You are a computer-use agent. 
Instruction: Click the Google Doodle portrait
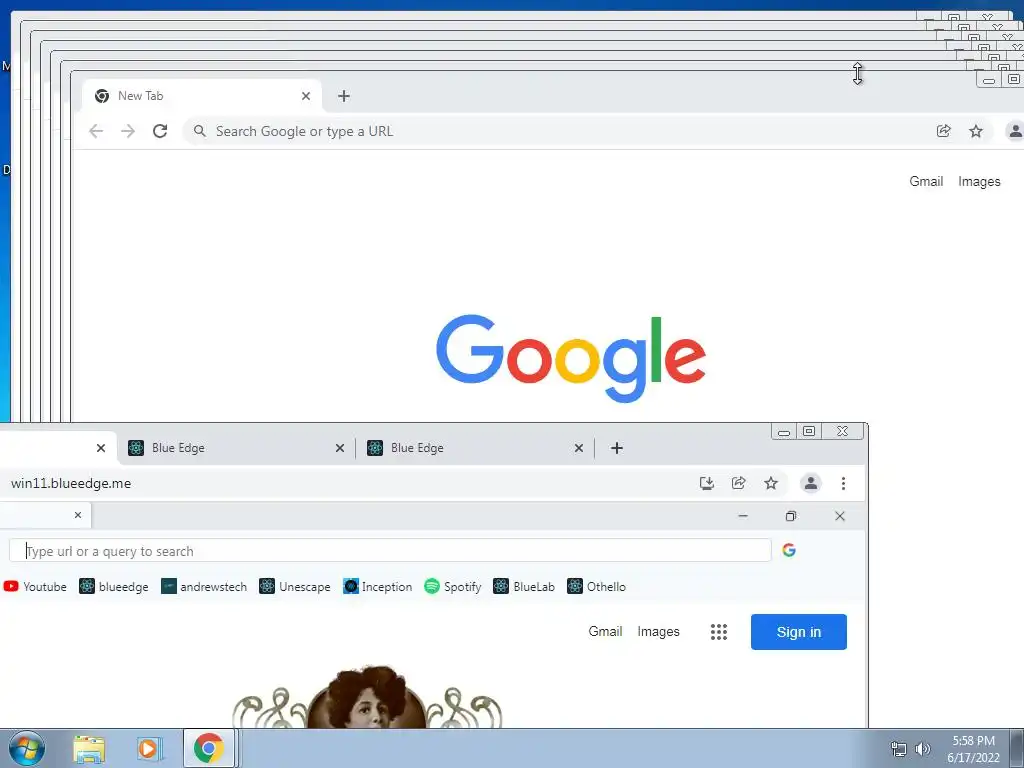pyautogui.click(x=367, y=697)
